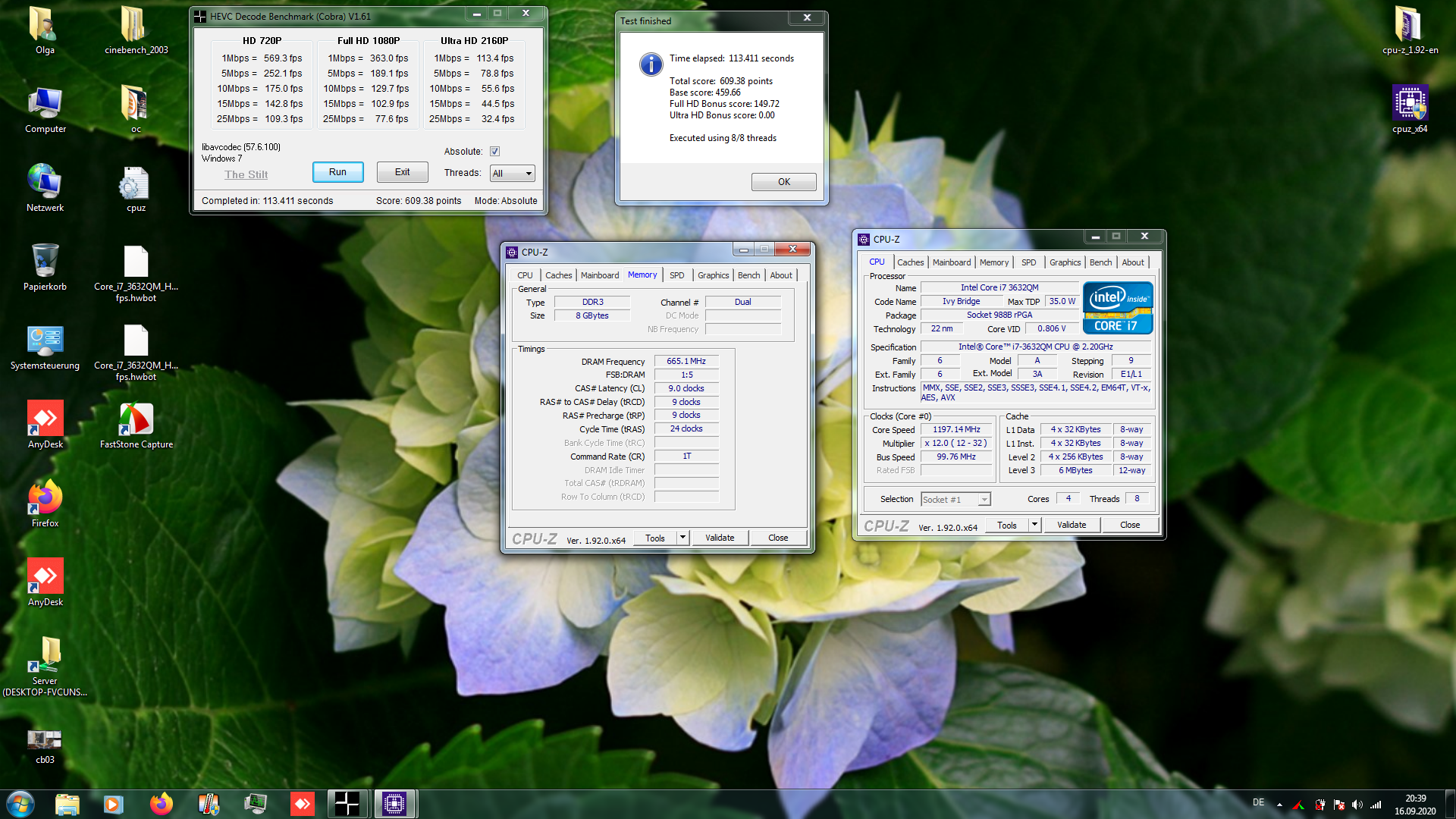The image size is (1456, 819).
Task: Click the CAS# Latency 9.0 clocks value
Action: coord(686,388)
